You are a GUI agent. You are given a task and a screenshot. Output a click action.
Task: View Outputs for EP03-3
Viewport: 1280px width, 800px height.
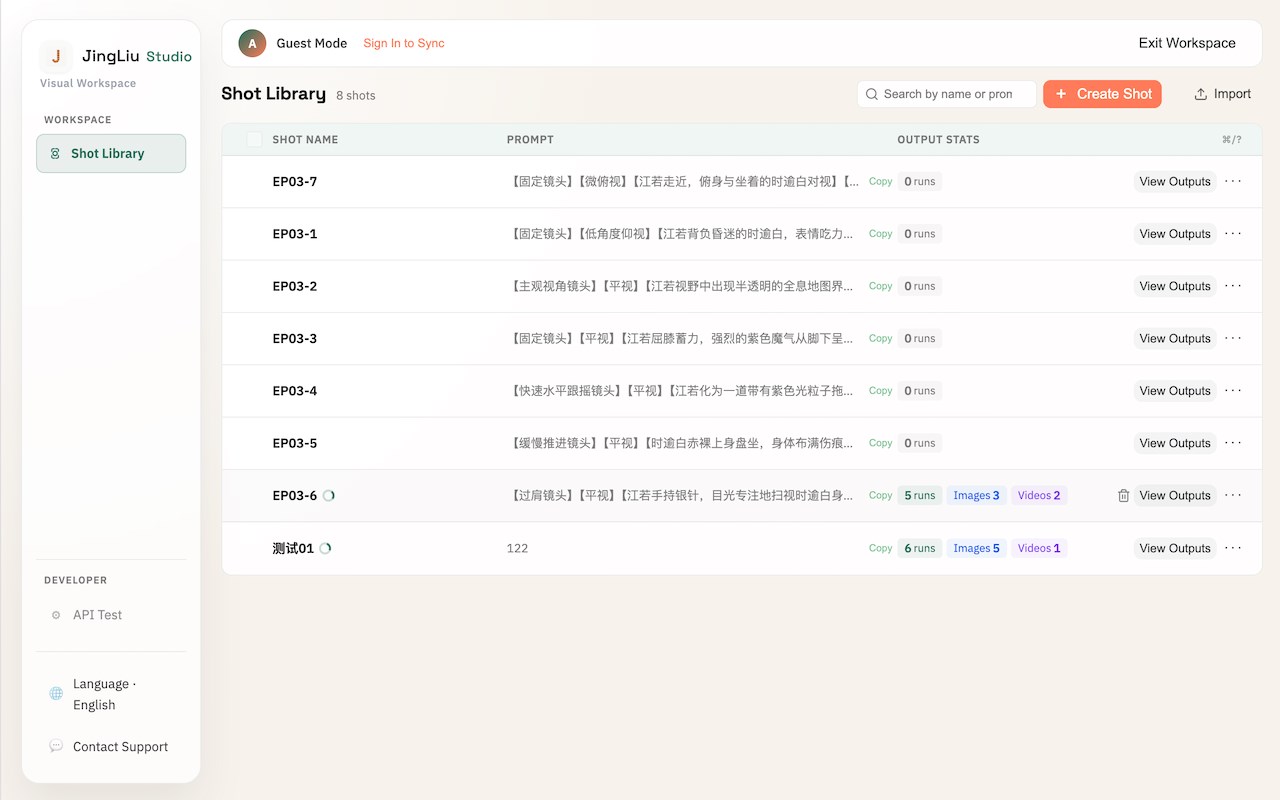1175,338
